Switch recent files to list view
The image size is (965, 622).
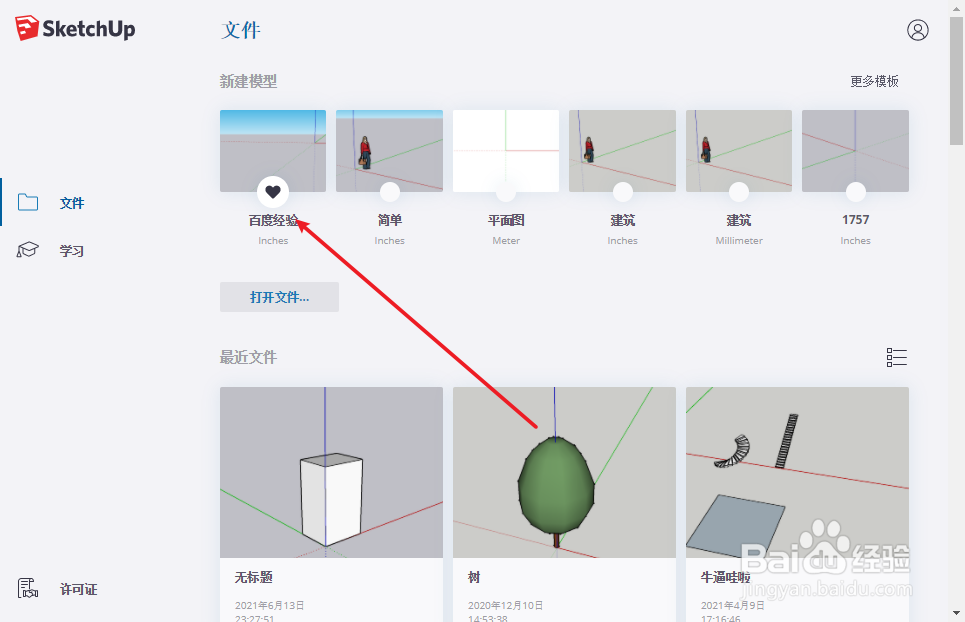coord(896,357)
